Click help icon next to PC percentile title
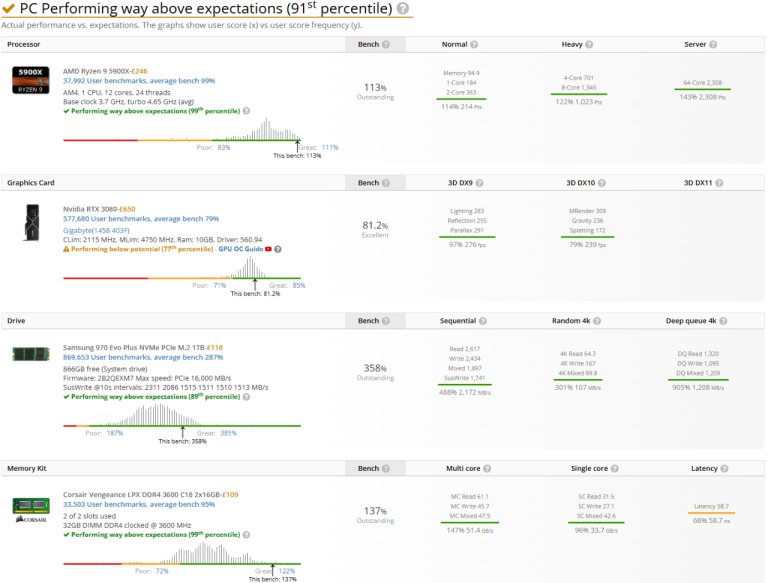The width and height of the screenshot is (768, 583). tap(403, 9)
